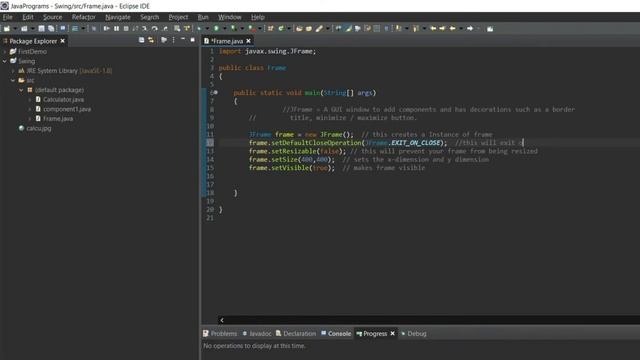Open the Edit menu

(x=28, y=17)
